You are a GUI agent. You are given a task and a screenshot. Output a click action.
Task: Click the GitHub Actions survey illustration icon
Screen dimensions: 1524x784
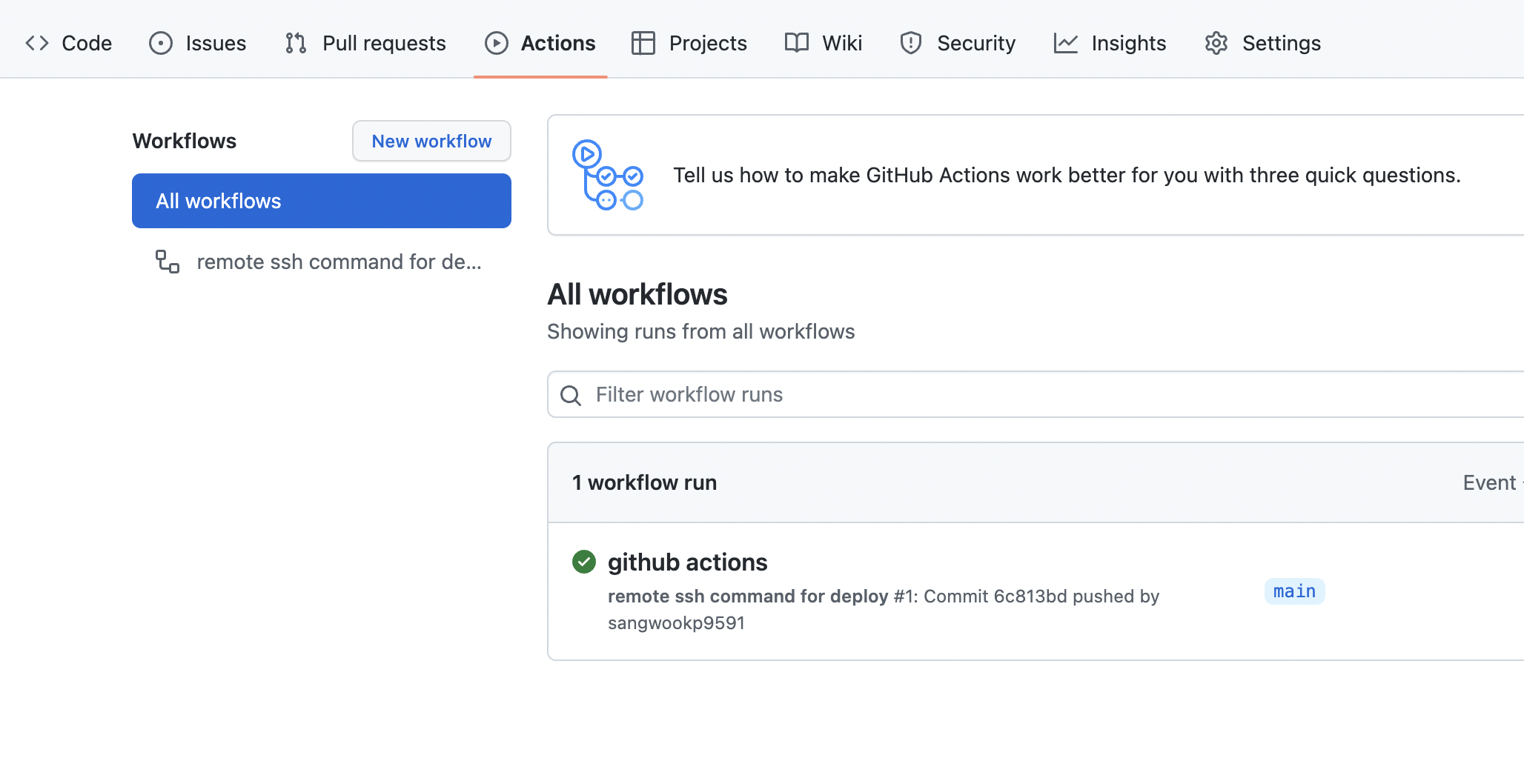608,175
